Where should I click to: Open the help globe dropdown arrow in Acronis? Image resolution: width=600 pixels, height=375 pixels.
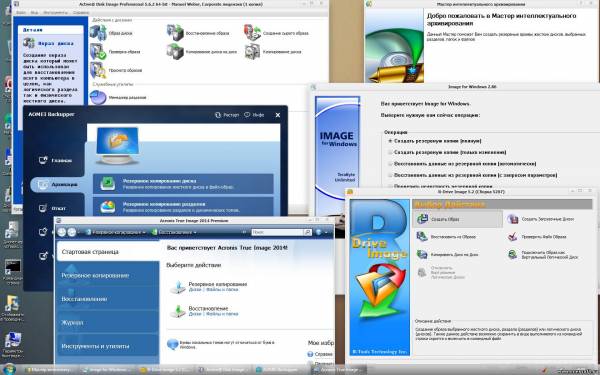point(326,232)
